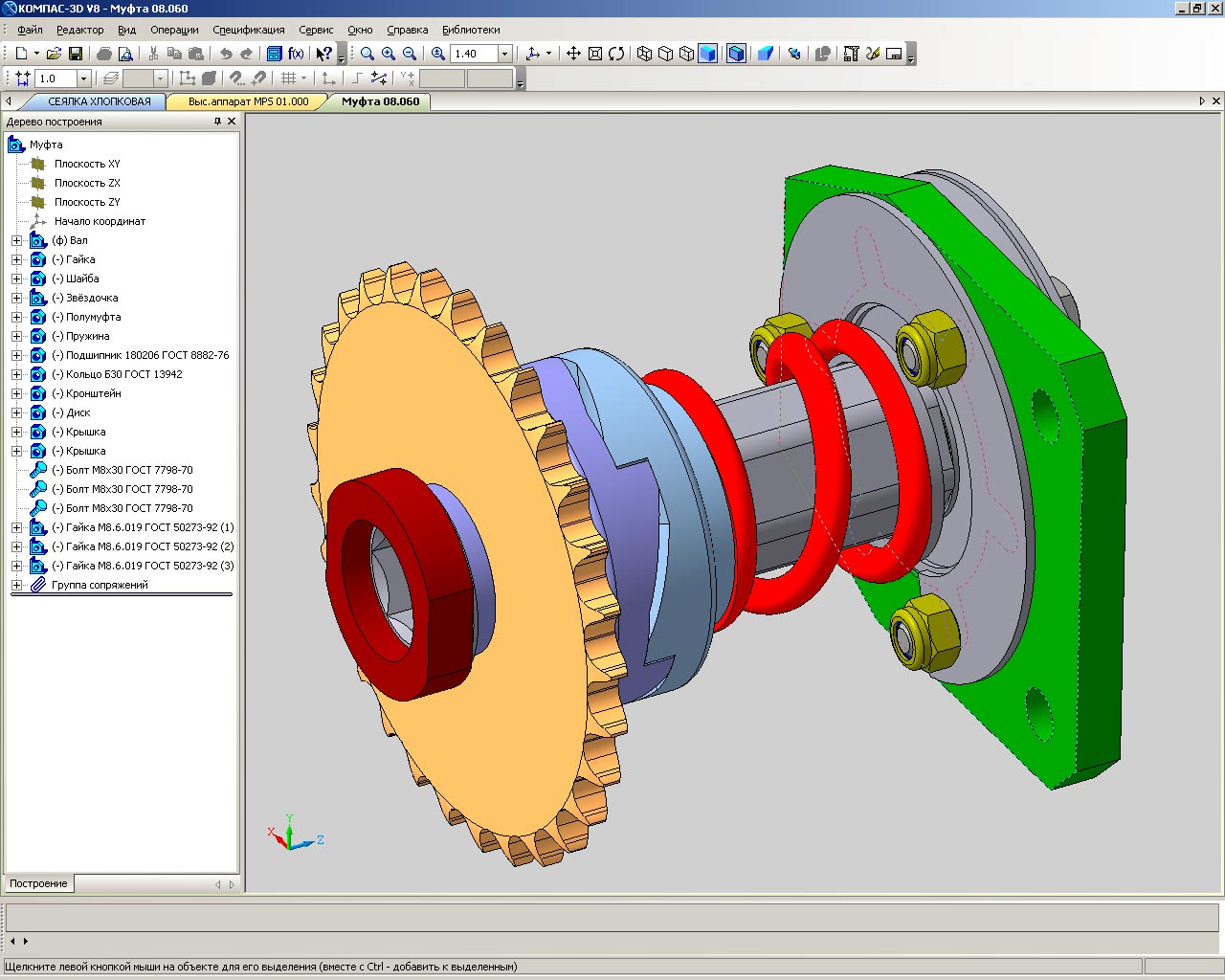Toggle perspective projection view
1225x980 pixels.
point(765,54)
